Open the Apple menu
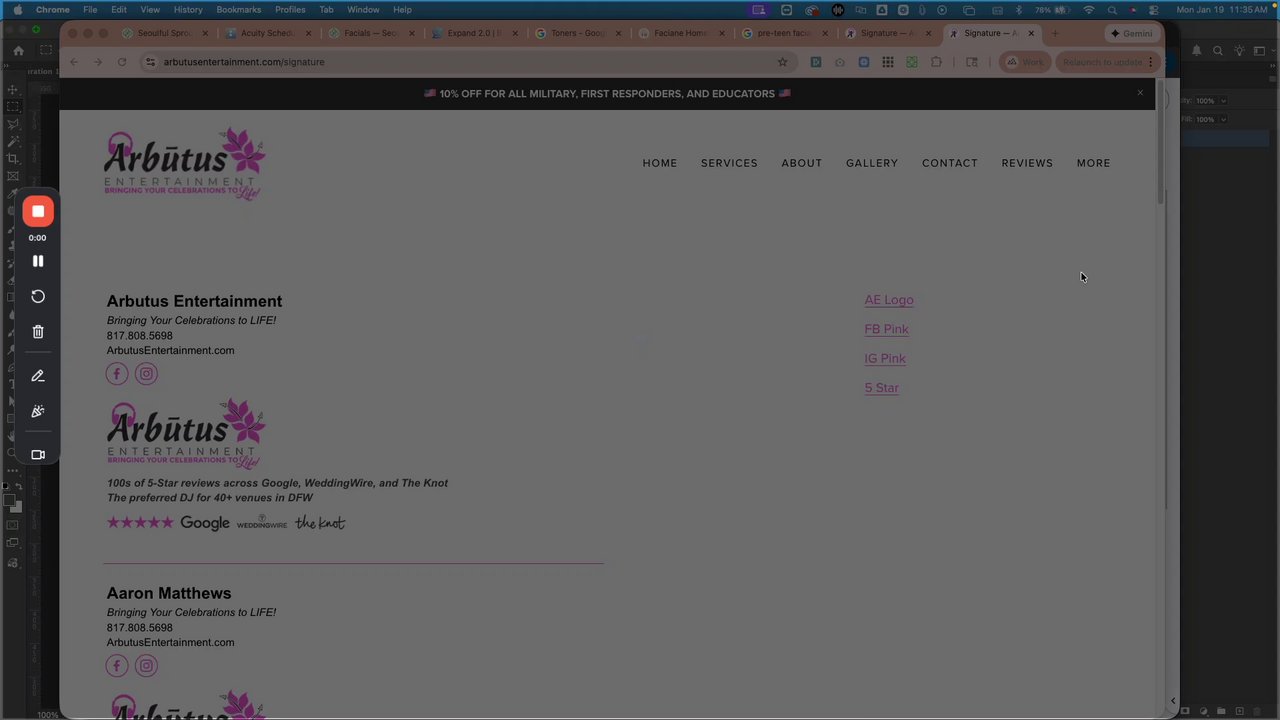 pos(17,9)
